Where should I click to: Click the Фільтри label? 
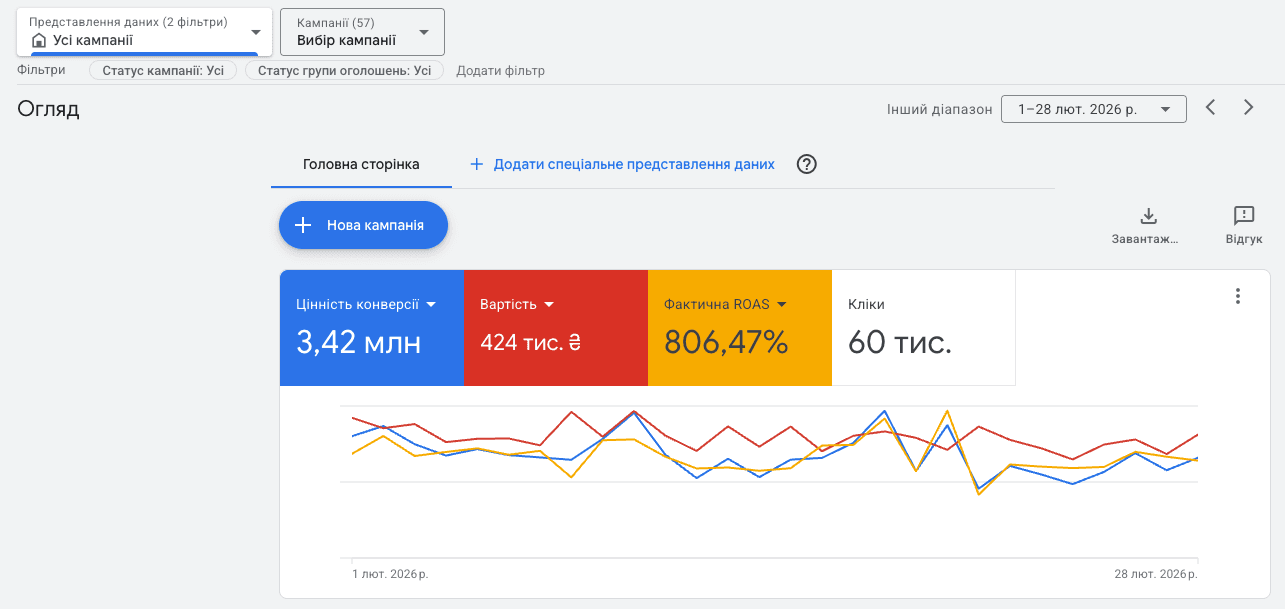pyautogui.click(x=41, y=71)
